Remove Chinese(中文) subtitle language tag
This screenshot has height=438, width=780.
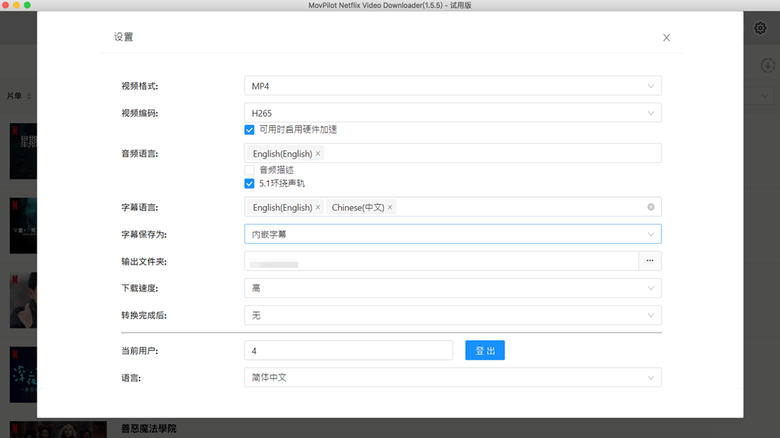click(x=390, y=207)
